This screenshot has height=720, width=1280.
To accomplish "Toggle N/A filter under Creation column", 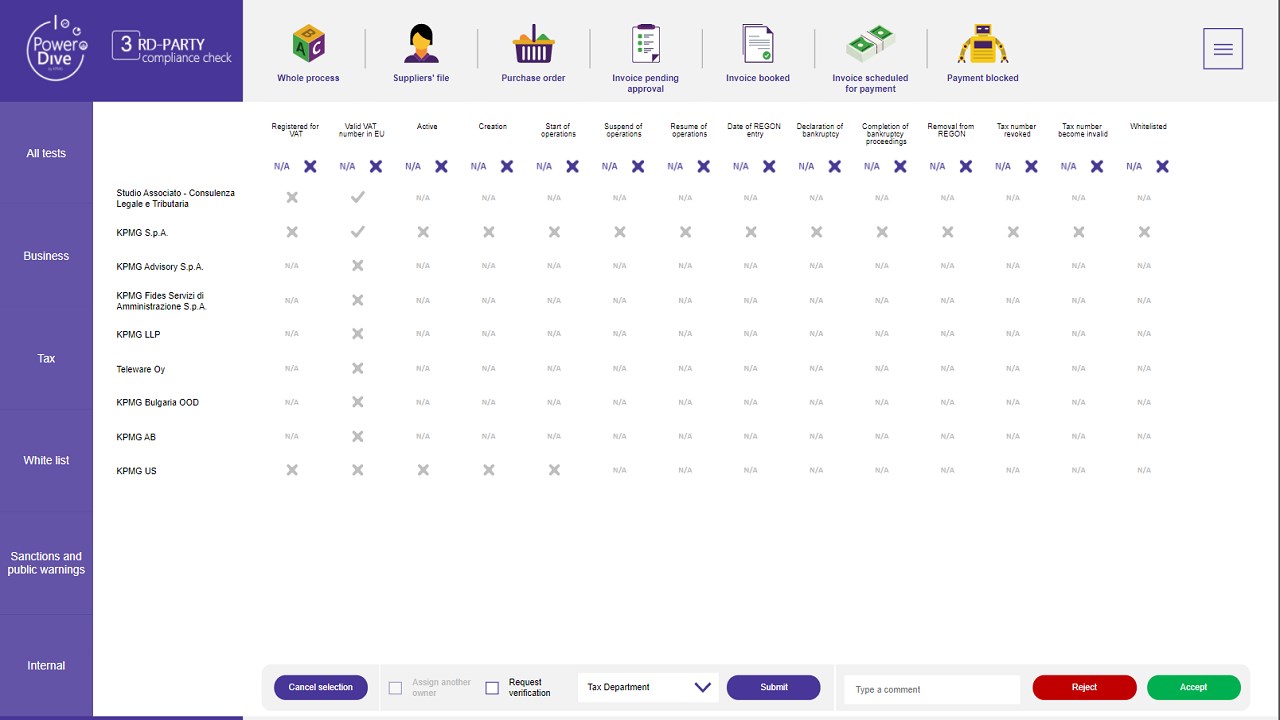I will click(x=478, y=167).
